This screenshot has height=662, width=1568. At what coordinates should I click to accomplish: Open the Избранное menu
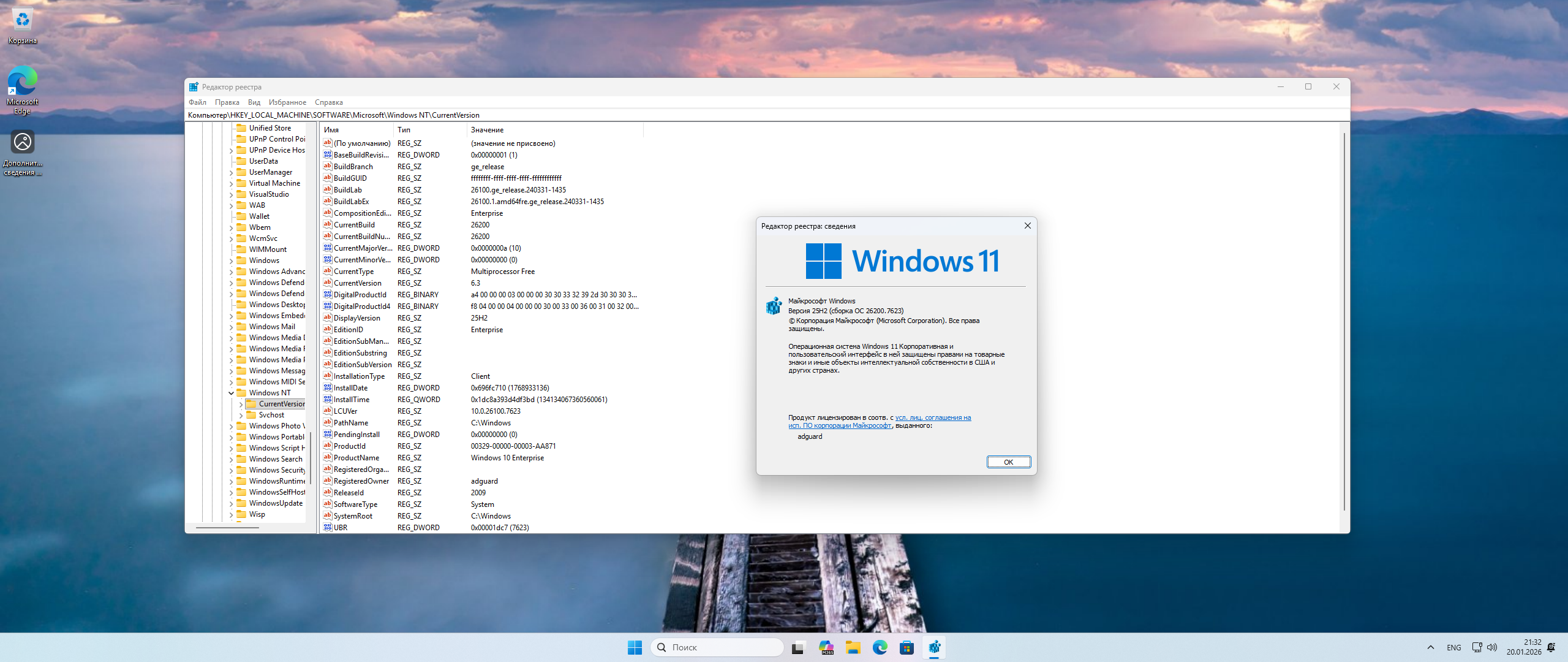point(287,102)
